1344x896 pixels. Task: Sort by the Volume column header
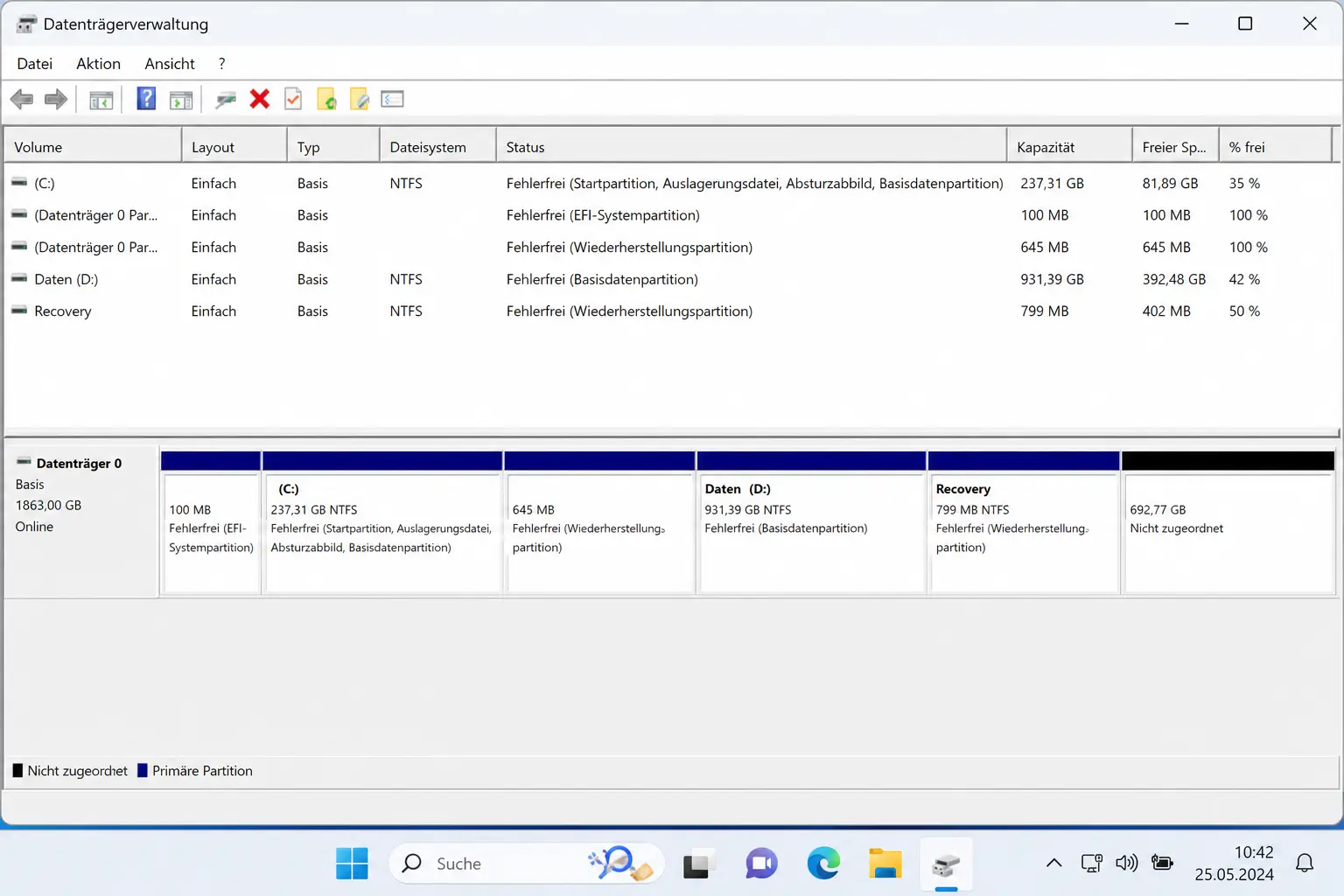click(93, 147)
